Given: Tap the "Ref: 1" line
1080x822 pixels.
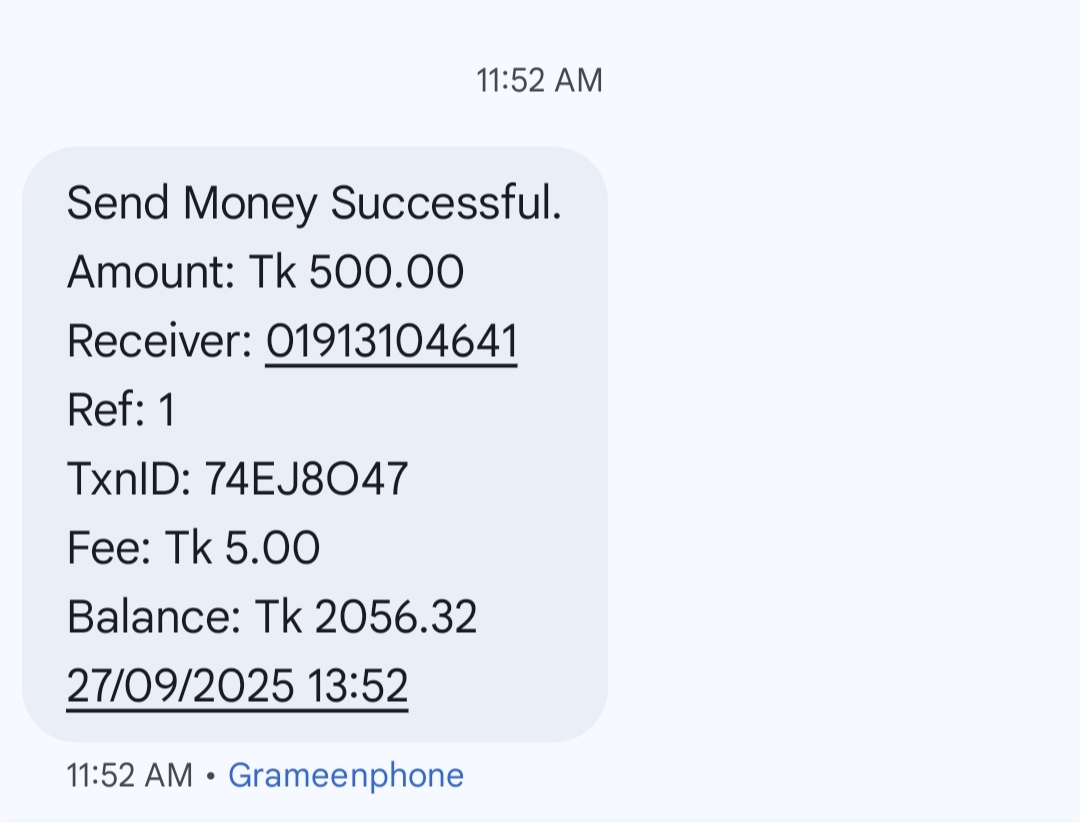Looking at the screenshot, I should [121, 411].
